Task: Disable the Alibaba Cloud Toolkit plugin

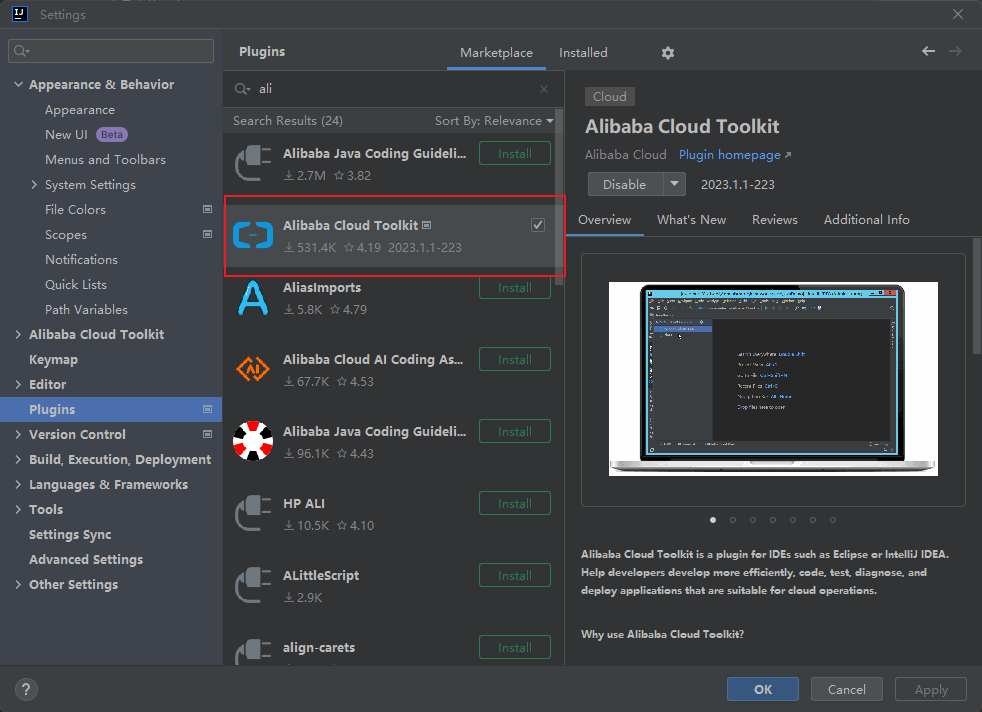Action: pos(624,184)
